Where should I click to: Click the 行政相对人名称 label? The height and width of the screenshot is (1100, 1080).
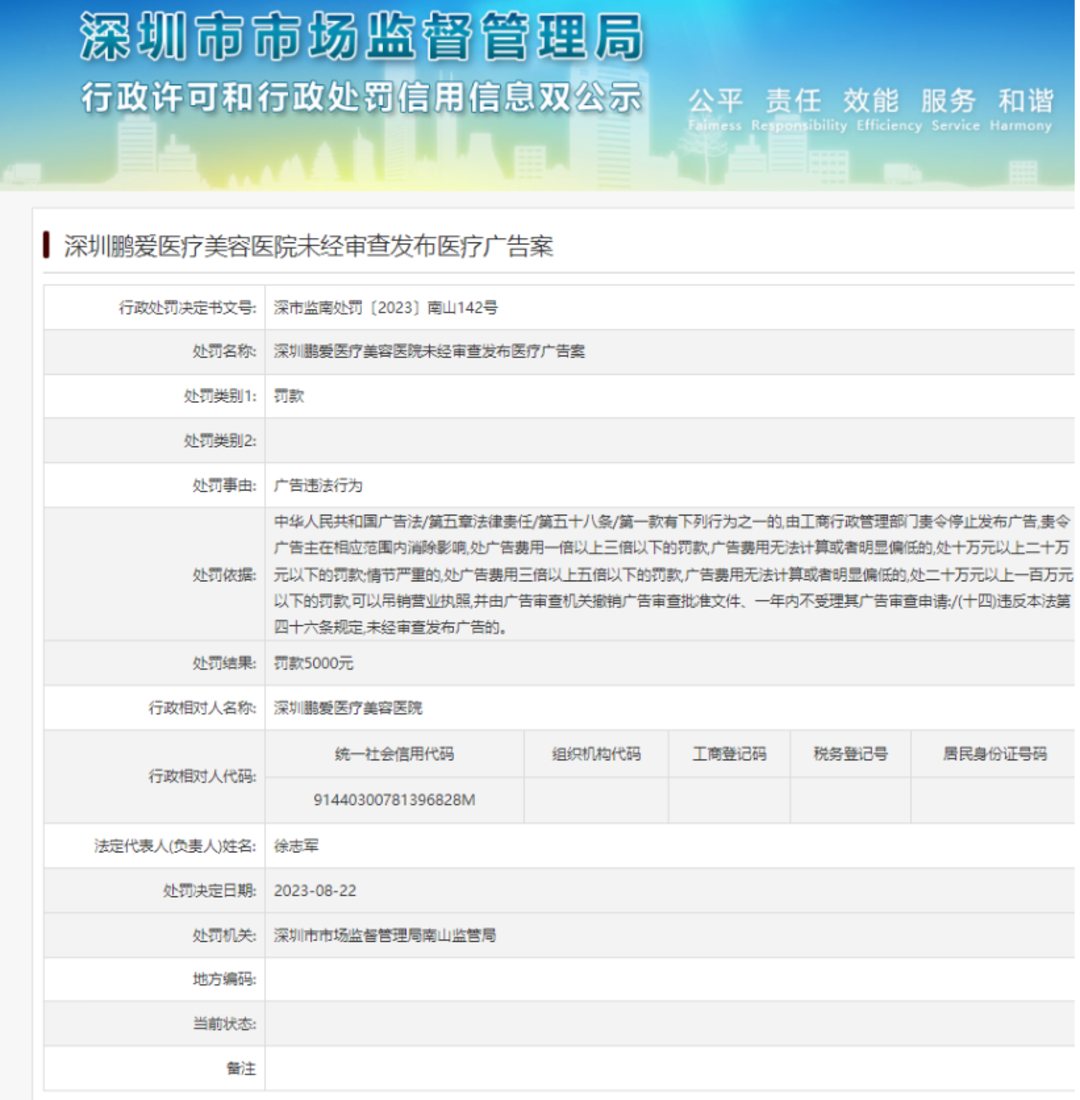(x=202, y=708)
